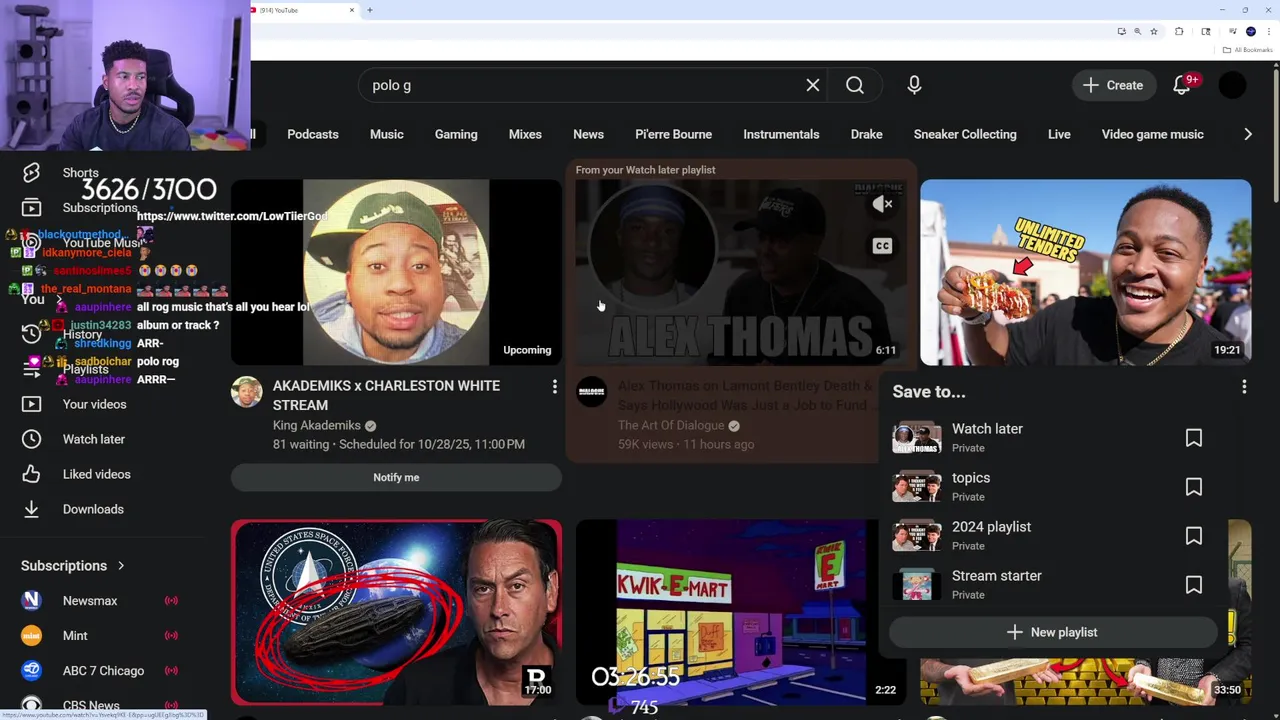Select the Sneaker Collecting filter chip
This screenshot has height=720, width=1280.
coord(965,134)
